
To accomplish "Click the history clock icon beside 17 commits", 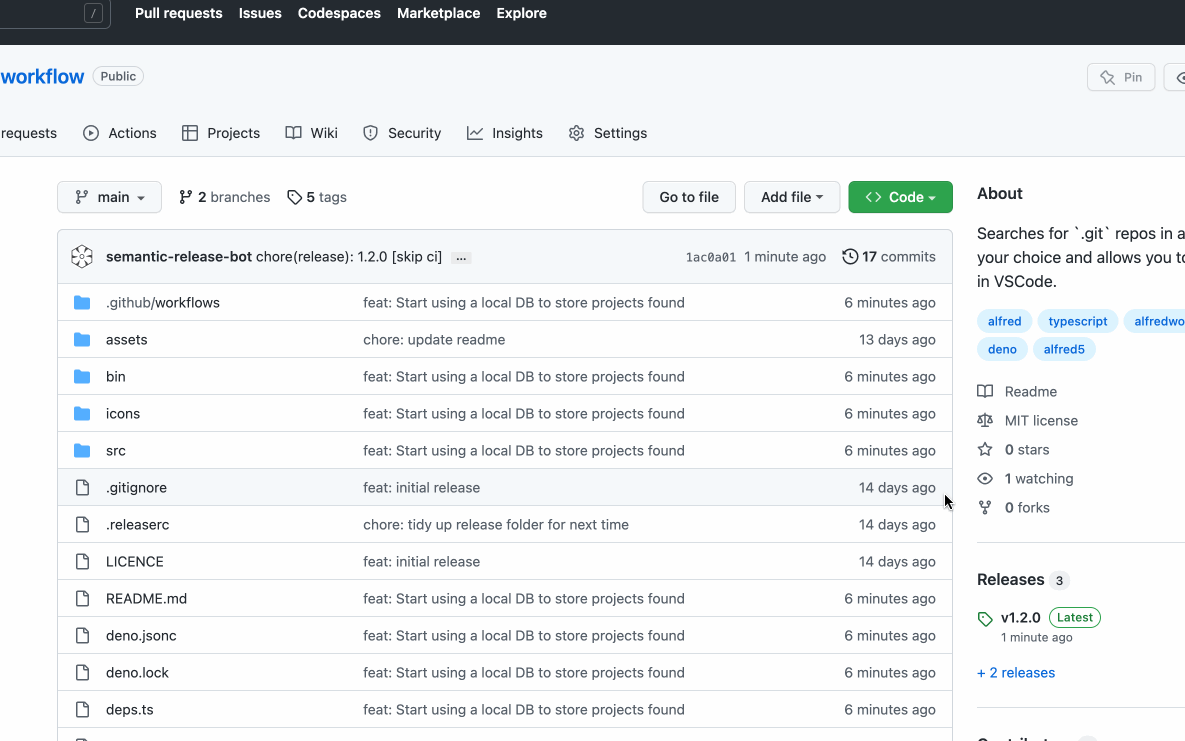I will [x=850, y=256].
